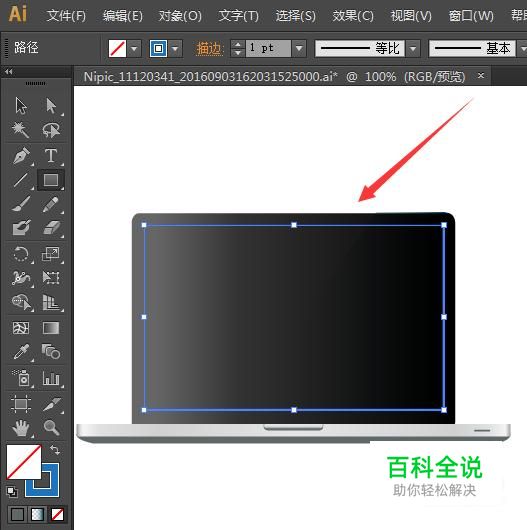Close the Nipic document tab

click(x=481, y=75)
